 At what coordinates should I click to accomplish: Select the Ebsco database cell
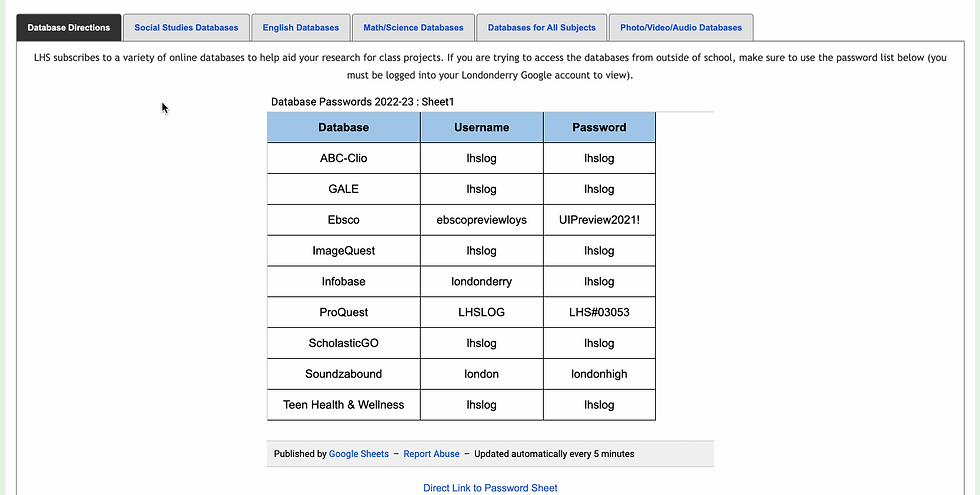[x=344, y=220]
